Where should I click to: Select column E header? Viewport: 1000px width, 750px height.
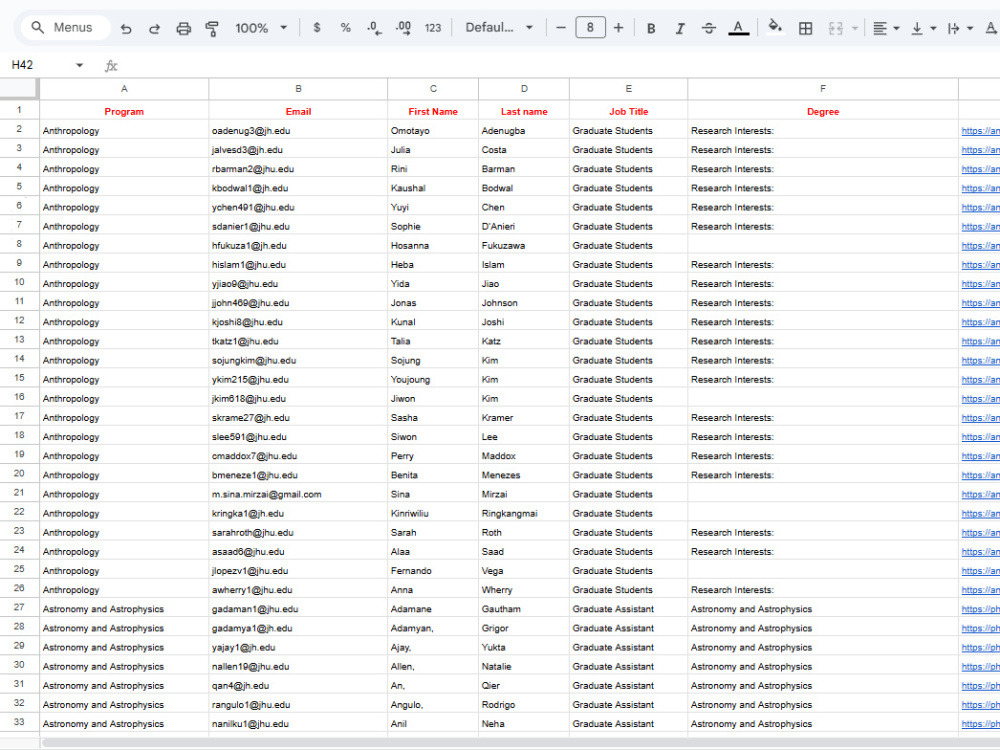pos(629,89)
